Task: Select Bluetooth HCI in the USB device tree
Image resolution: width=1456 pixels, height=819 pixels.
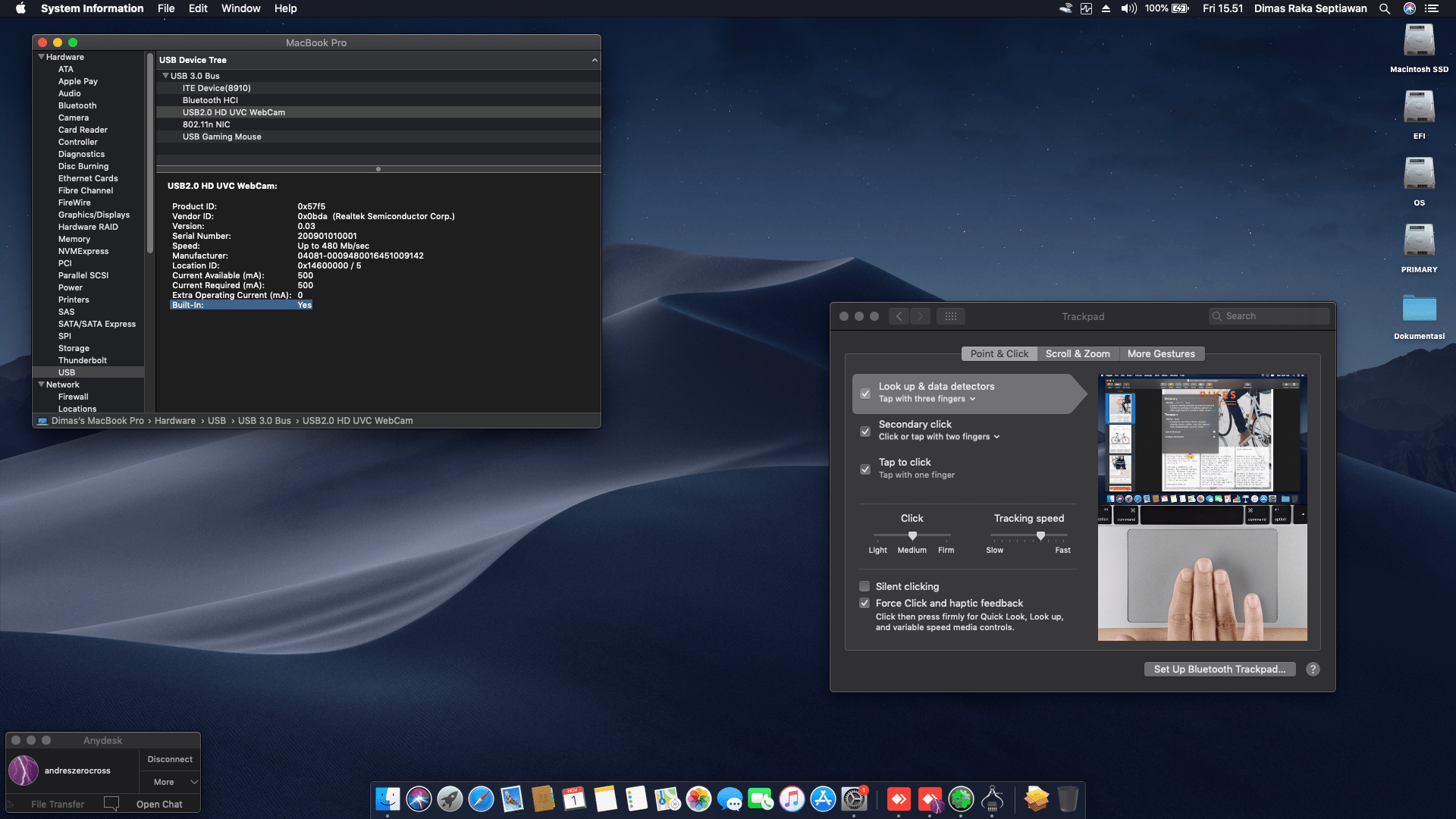Action: click(x=212, y=99)
